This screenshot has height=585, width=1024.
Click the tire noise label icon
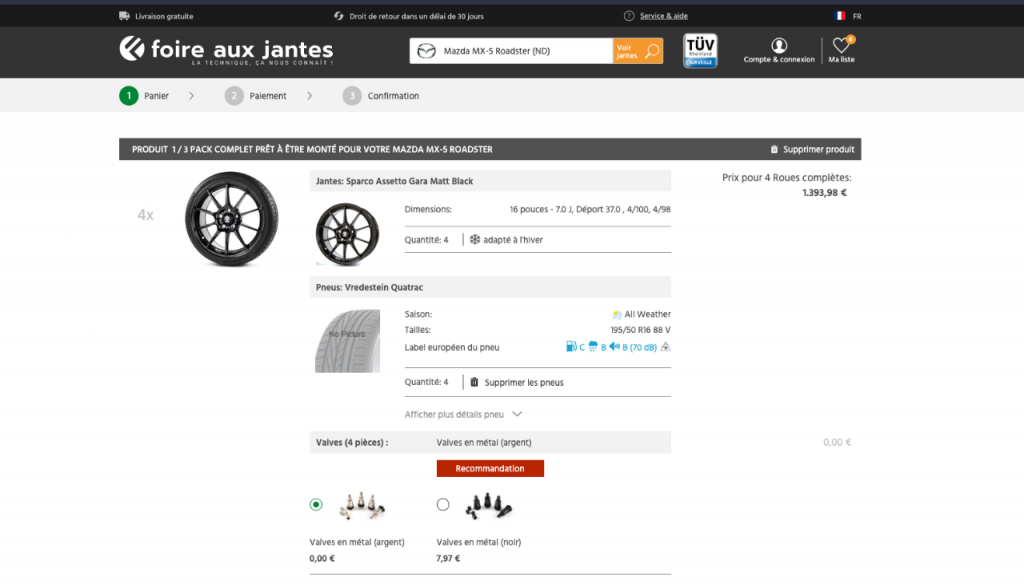614,347
